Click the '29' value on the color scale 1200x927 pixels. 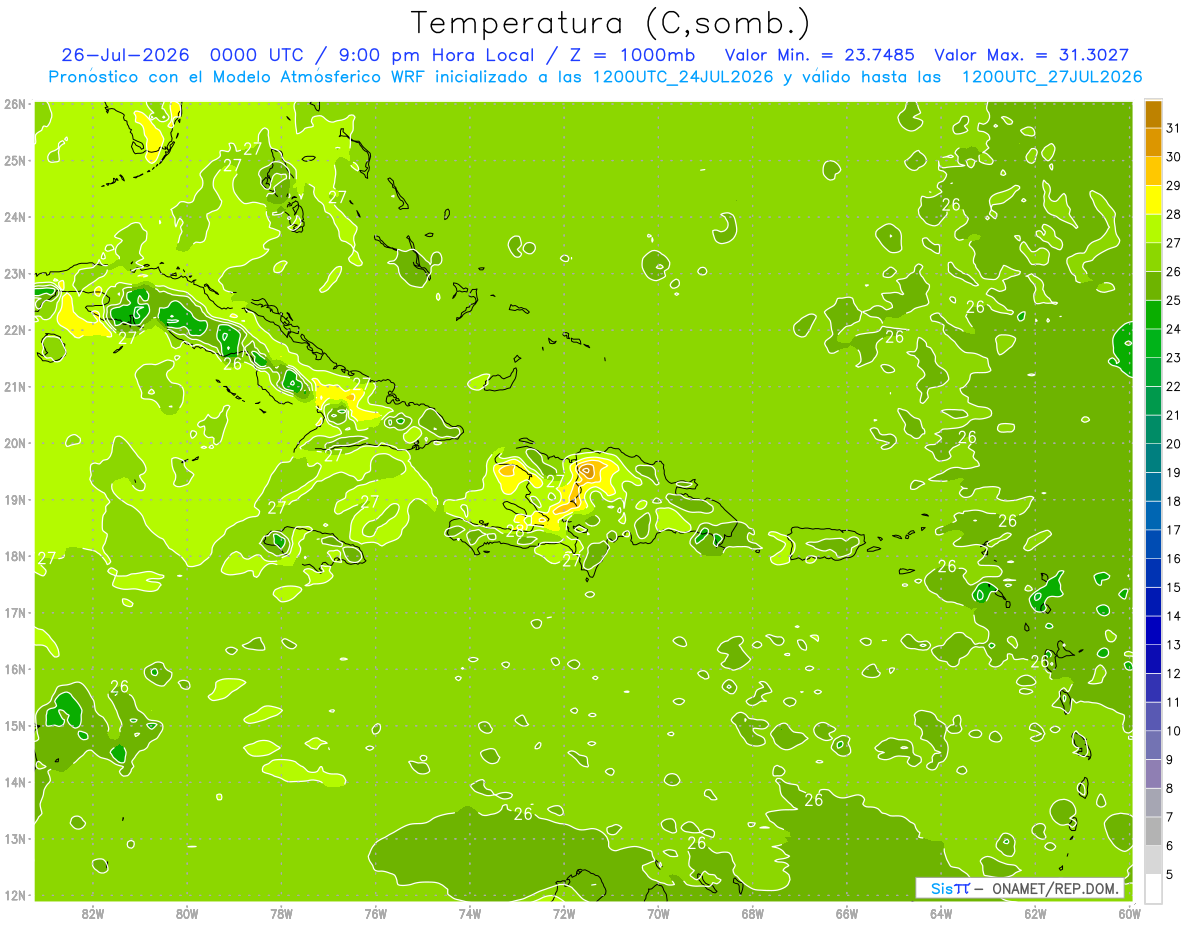point(1173,186)
